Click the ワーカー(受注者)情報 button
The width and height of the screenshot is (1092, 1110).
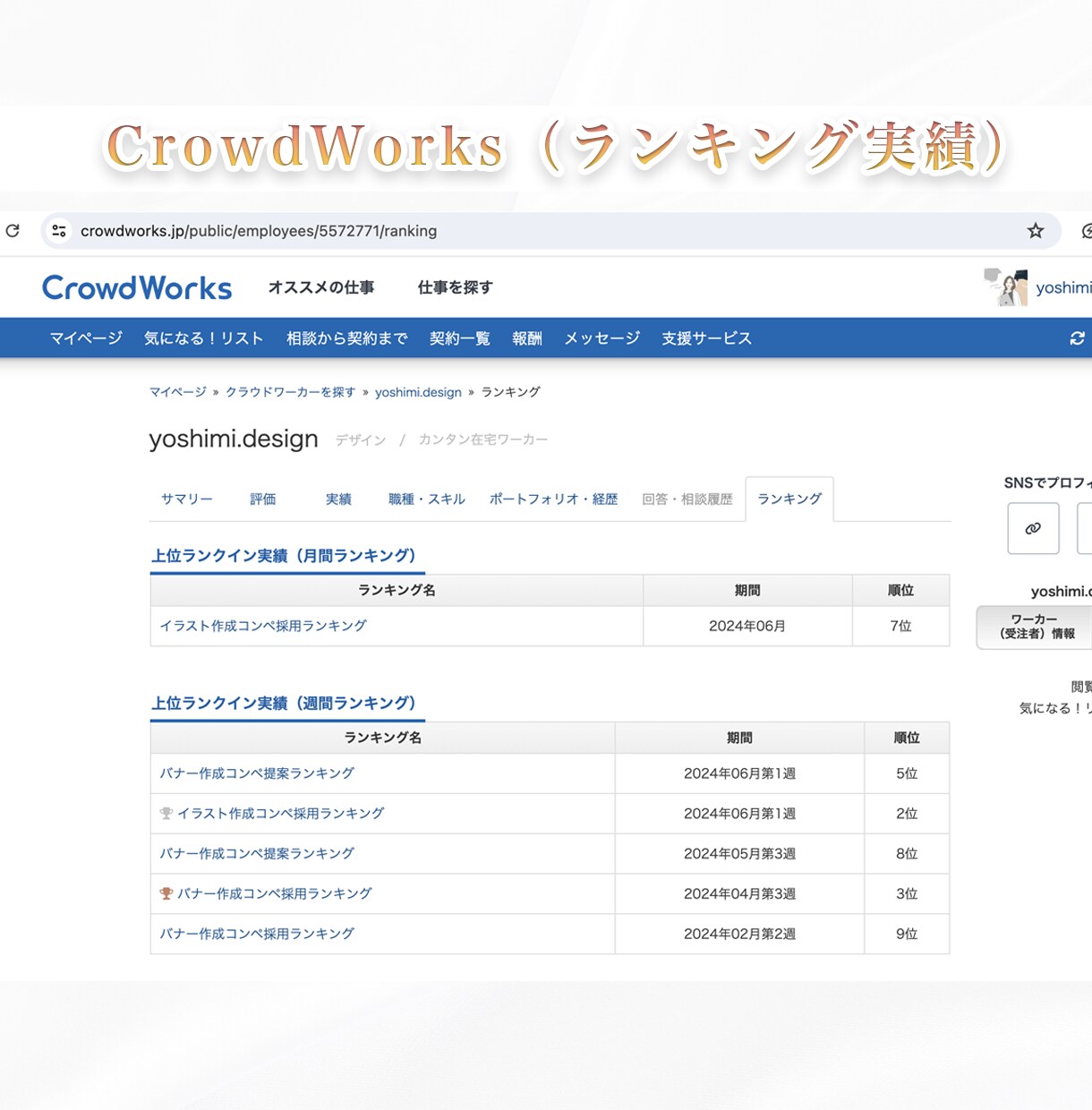pos(1035,627)
